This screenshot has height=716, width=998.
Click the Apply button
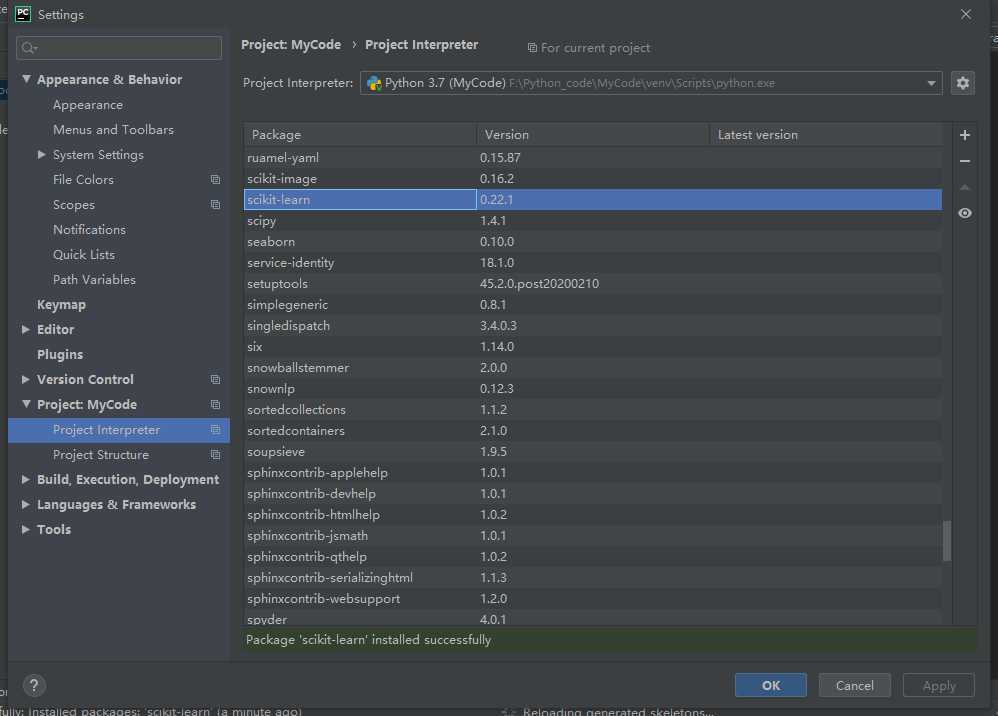pos(939,685)
